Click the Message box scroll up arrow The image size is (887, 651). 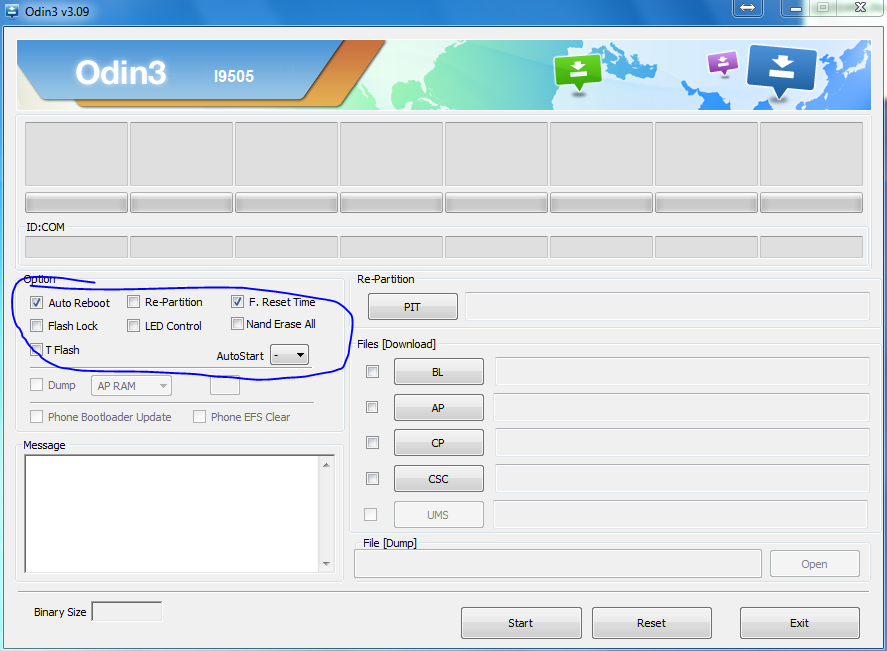[x=326, y=465]
